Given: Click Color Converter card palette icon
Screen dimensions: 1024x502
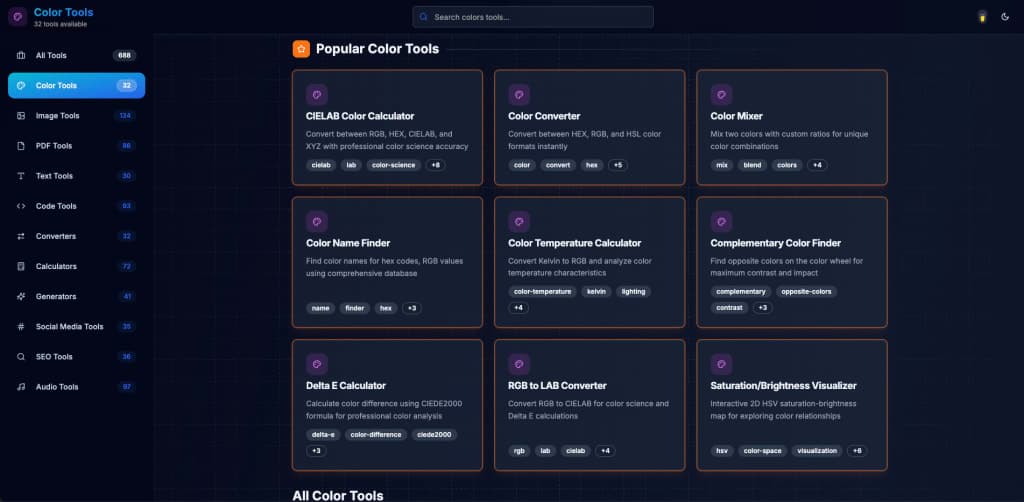Looking at the screenshot, I should coord(519,95).
